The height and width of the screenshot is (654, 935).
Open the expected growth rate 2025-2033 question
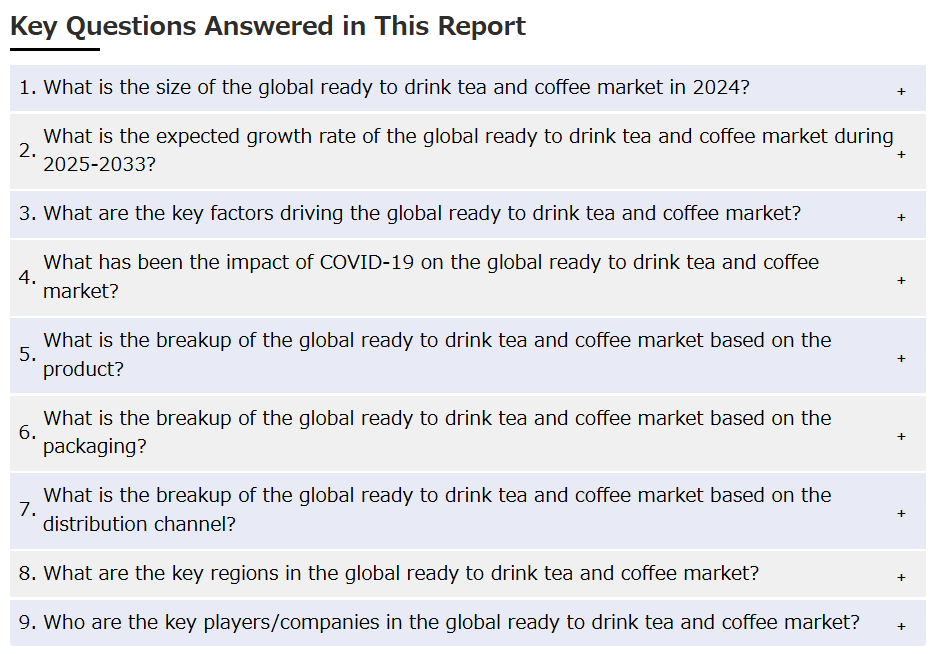pyautogui.click(x=468, y=151)
